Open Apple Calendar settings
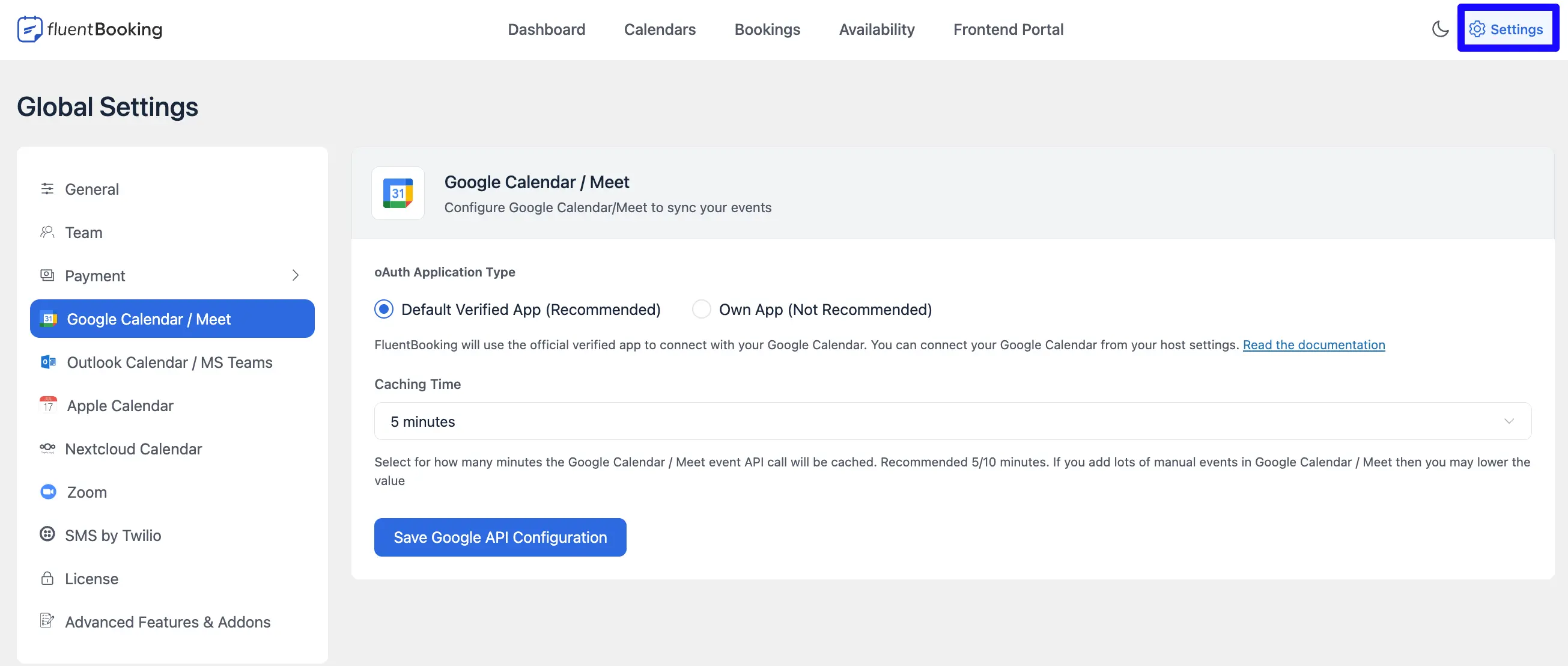This screenshot has width=1568, height=666. (172, 405)
